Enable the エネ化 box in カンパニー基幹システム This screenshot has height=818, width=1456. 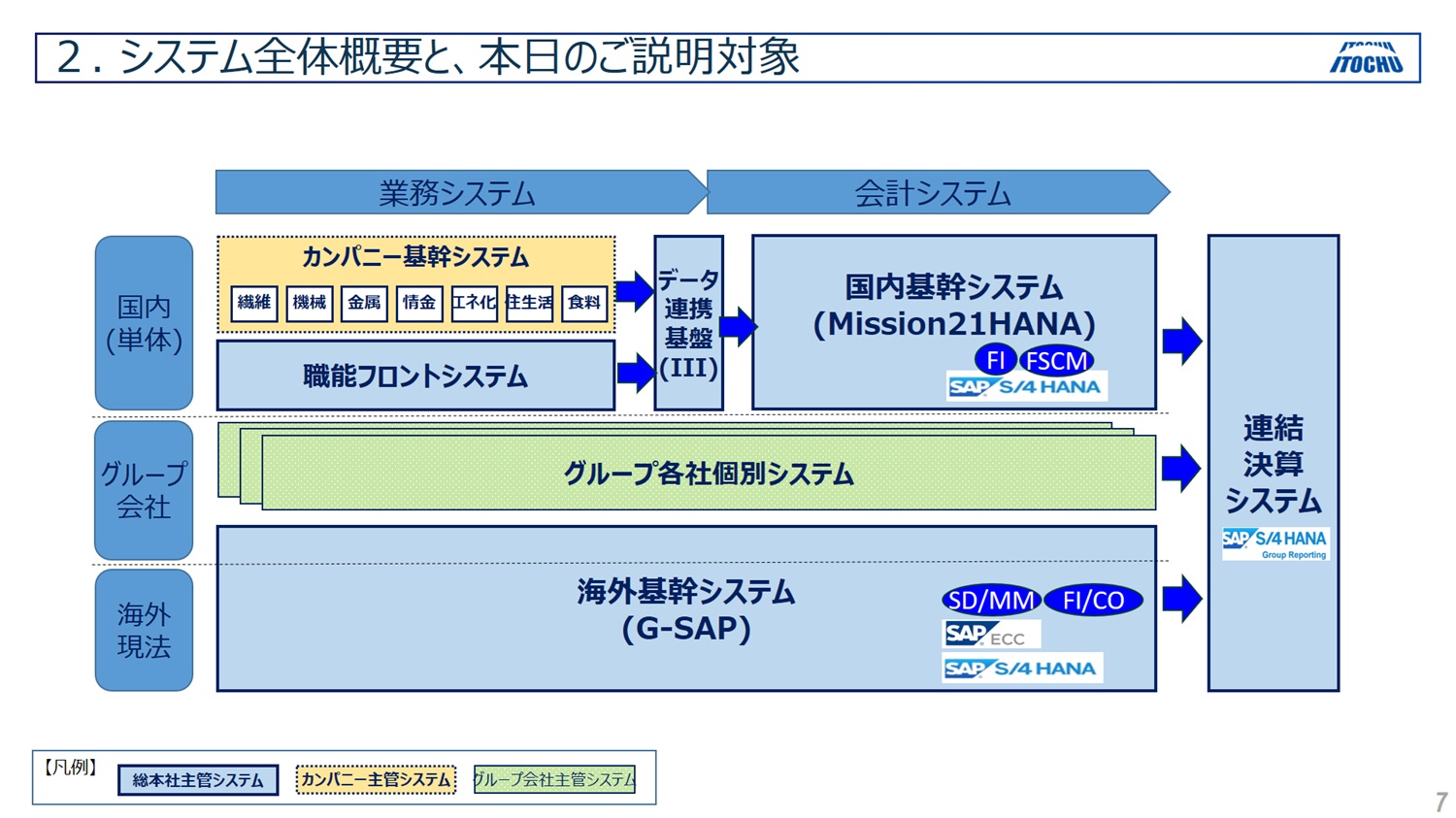point(474,303)
